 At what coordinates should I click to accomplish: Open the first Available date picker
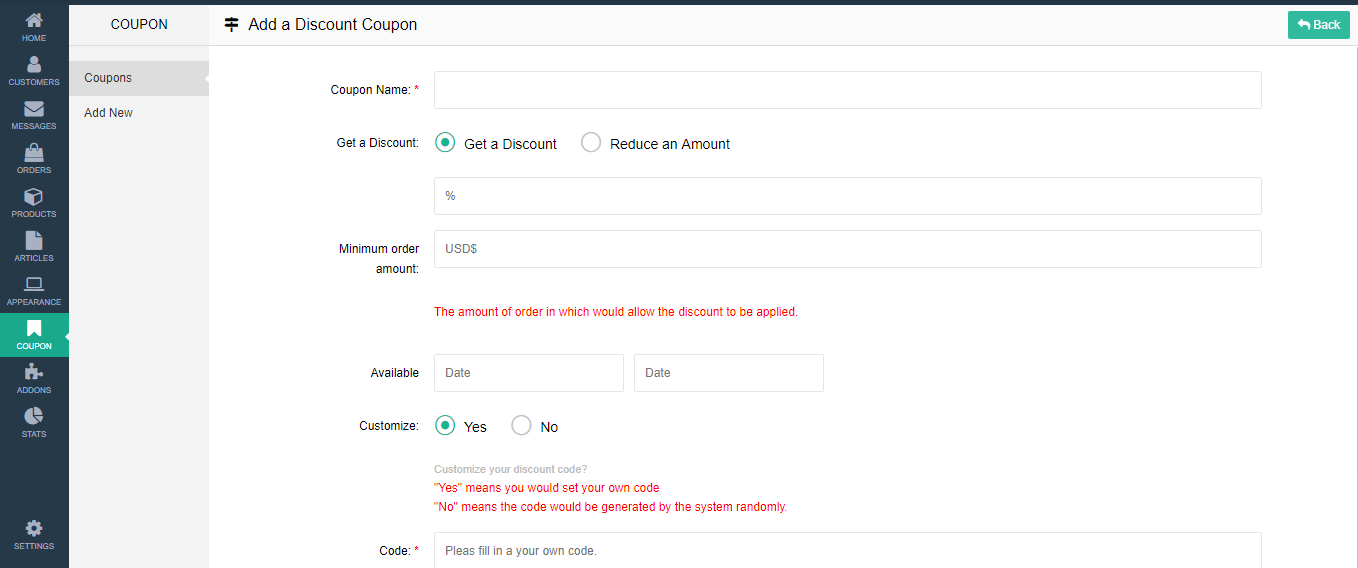tap(528, 373)
